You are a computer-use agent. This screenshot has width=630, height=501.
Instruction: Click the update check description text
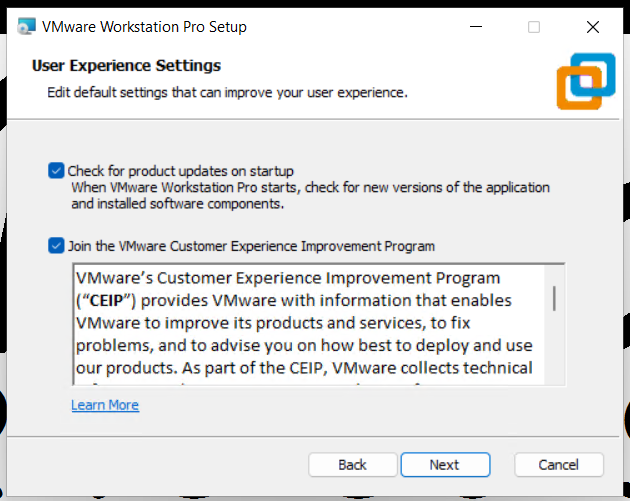click(310, 195)
